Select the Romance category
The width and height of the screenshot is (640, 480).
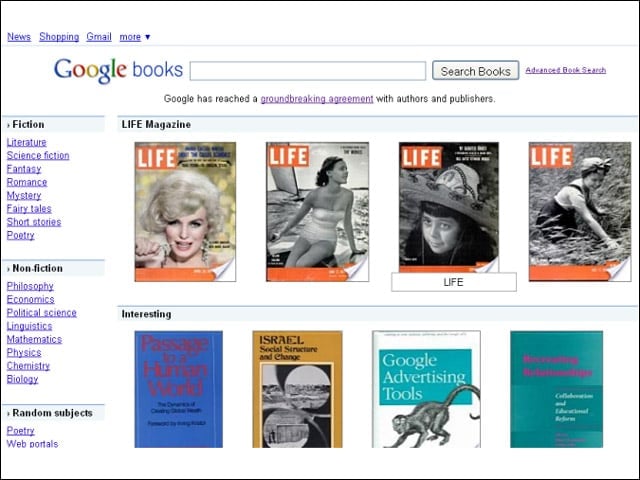(27, 182)
